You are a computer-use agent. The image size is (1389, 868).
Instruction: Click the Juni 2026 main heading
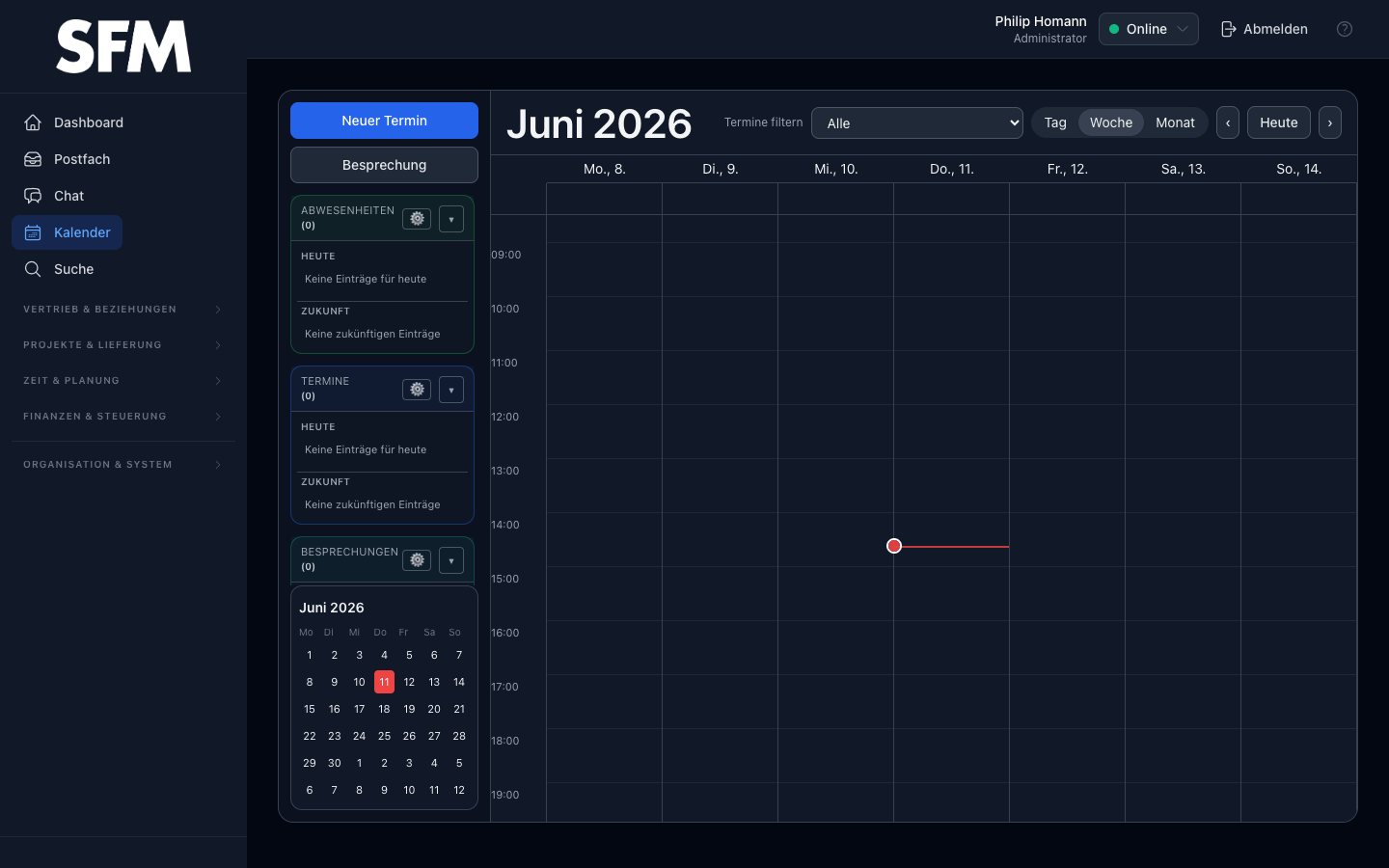[599, 123]
